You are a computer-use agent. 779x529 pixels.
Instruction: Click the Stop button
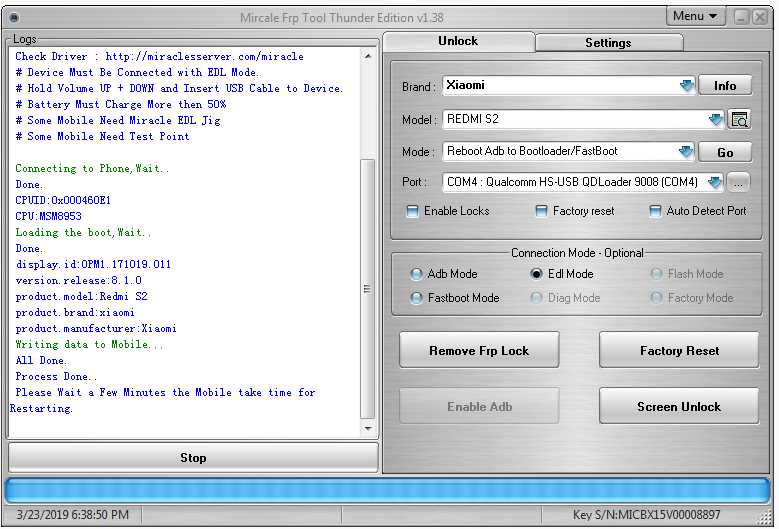click(193, 457)
